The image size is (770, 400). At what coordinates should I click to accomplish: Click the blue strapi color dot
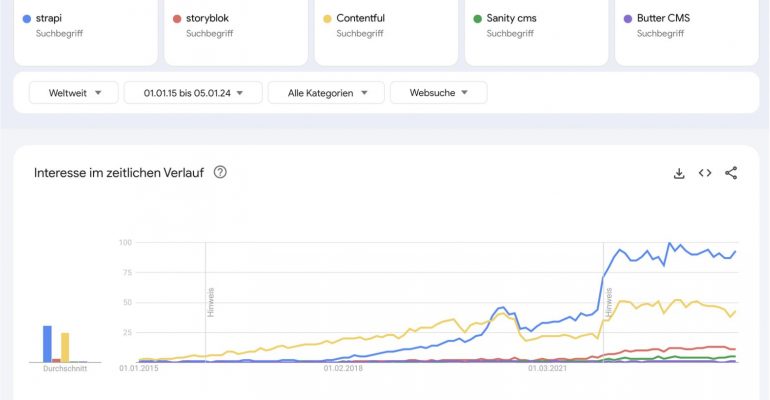(x=27, y=19)
